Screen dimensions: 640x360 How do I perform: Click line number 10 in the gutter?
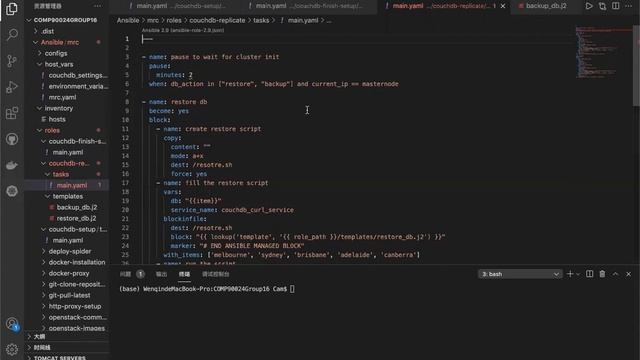point(125,120)
